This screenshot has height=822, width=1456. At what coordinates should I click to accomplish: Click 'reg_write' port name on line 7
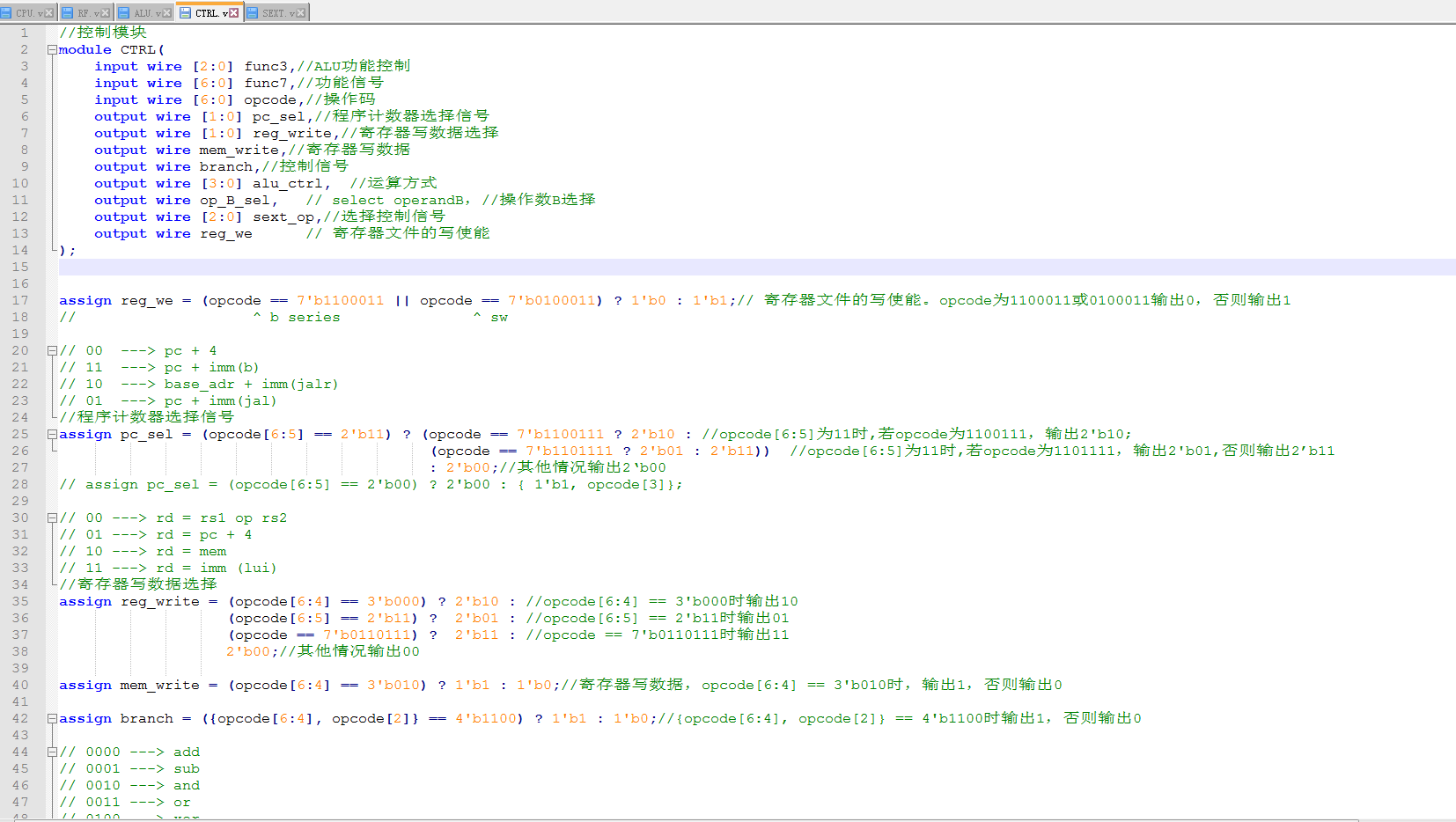pos(292,134)
